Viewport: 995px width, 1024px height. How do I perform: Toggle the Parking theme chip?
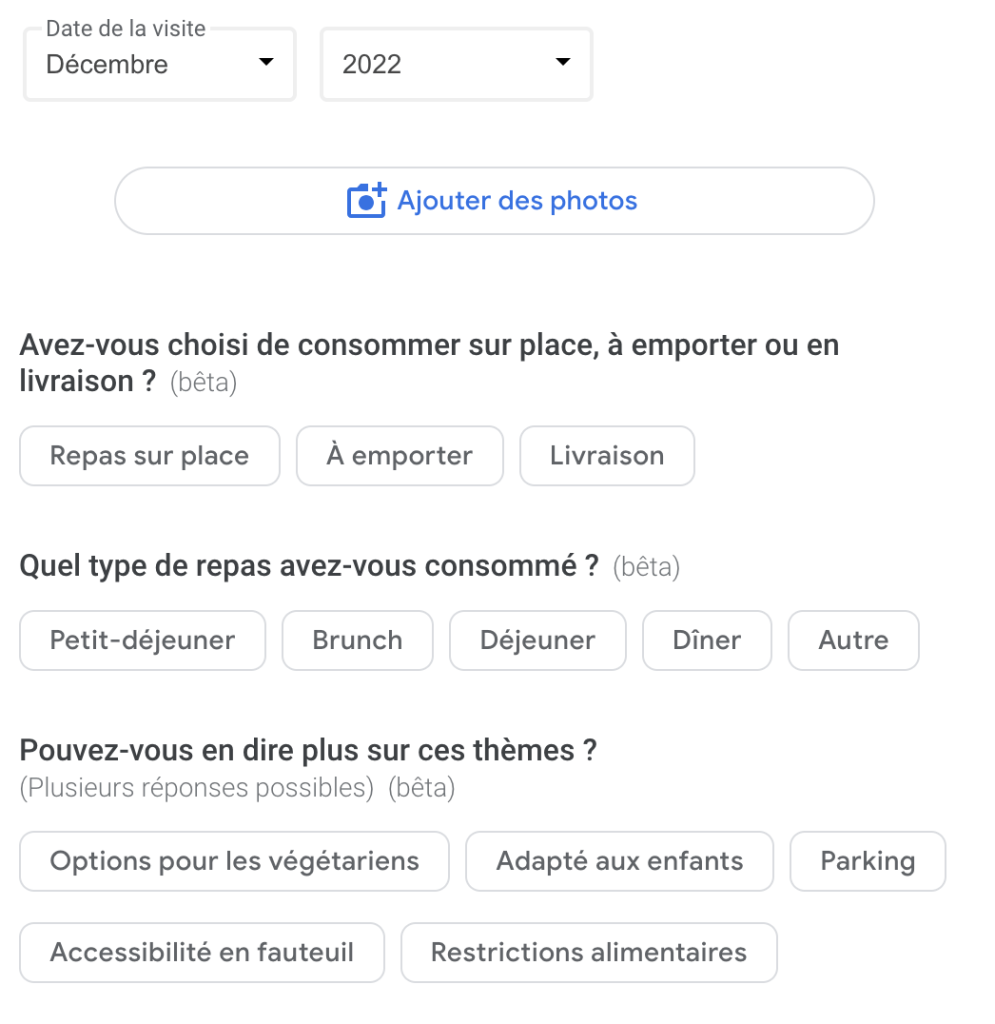(868, 861)
